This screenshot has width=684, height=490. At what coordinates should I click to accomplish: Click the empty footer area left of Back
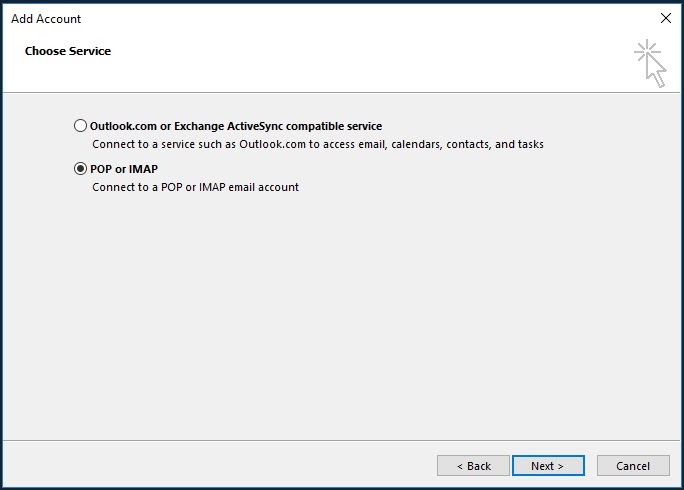(x=220, y=466)
